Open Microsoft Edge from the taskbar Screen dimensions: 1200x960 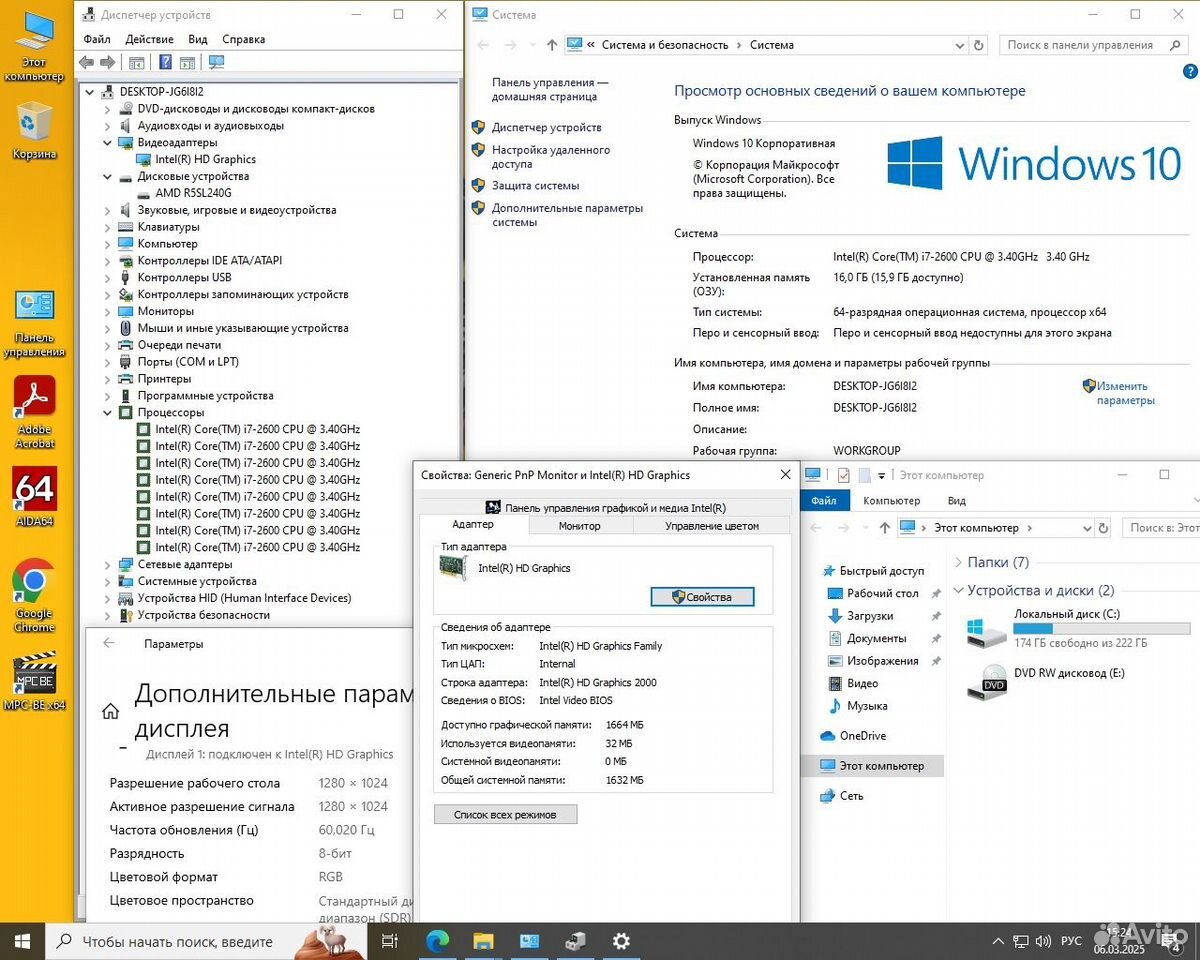(437, 941)
